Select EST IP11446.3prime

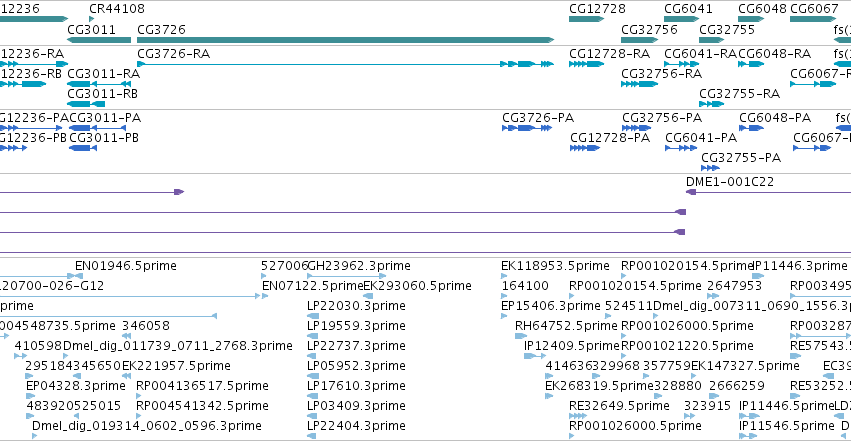click(x=801, y=266)
